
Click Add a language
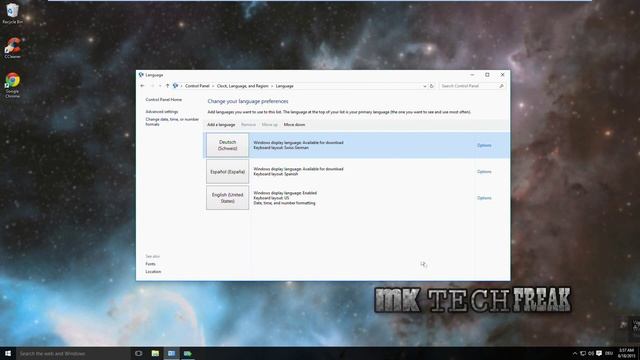coord(221,124)
